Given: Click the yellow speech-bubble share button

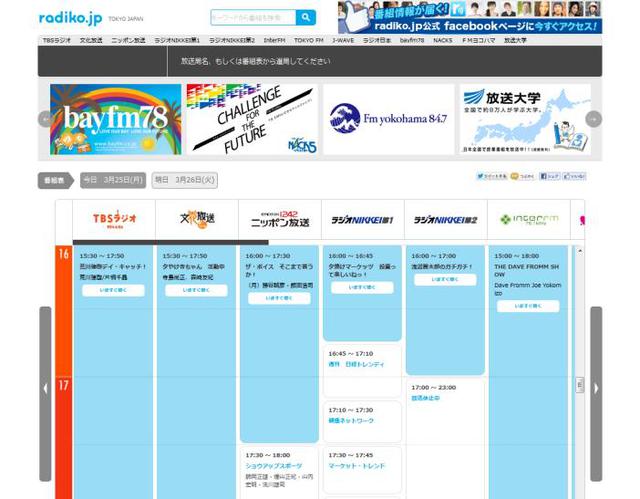Looking at the screenshot, I should coord(522,176).
